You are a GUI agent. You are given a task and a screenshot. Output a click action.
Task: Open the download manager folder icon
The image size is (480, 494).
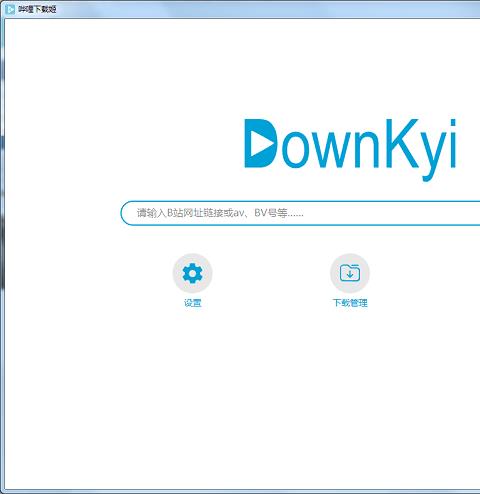(x=350, y=273)
